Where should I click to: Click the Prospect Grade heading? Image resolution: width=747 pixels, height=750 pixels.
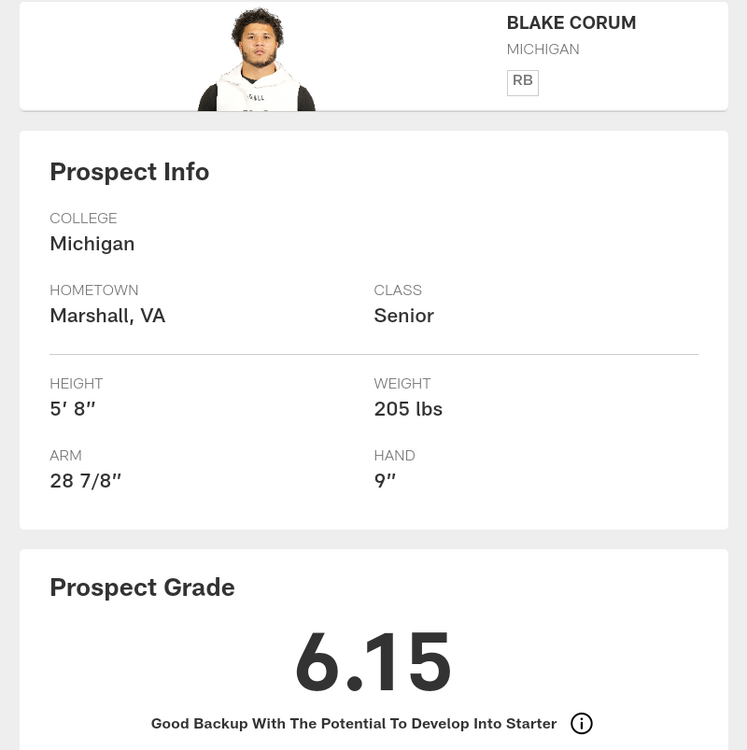pyautogui.click(x=142, y=587)
